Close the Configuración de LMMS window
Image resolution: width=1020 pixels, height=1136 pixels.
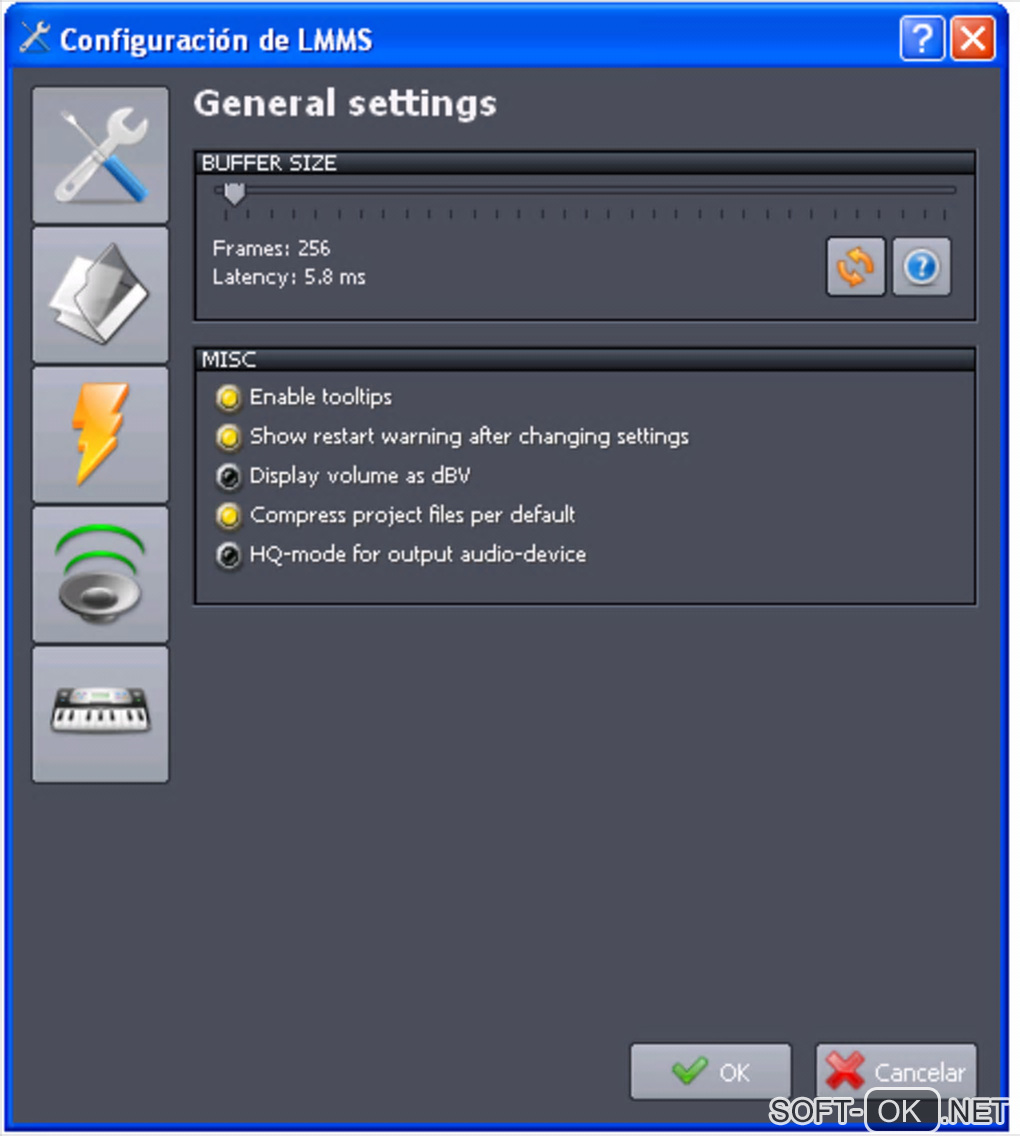tap(973, 38)
